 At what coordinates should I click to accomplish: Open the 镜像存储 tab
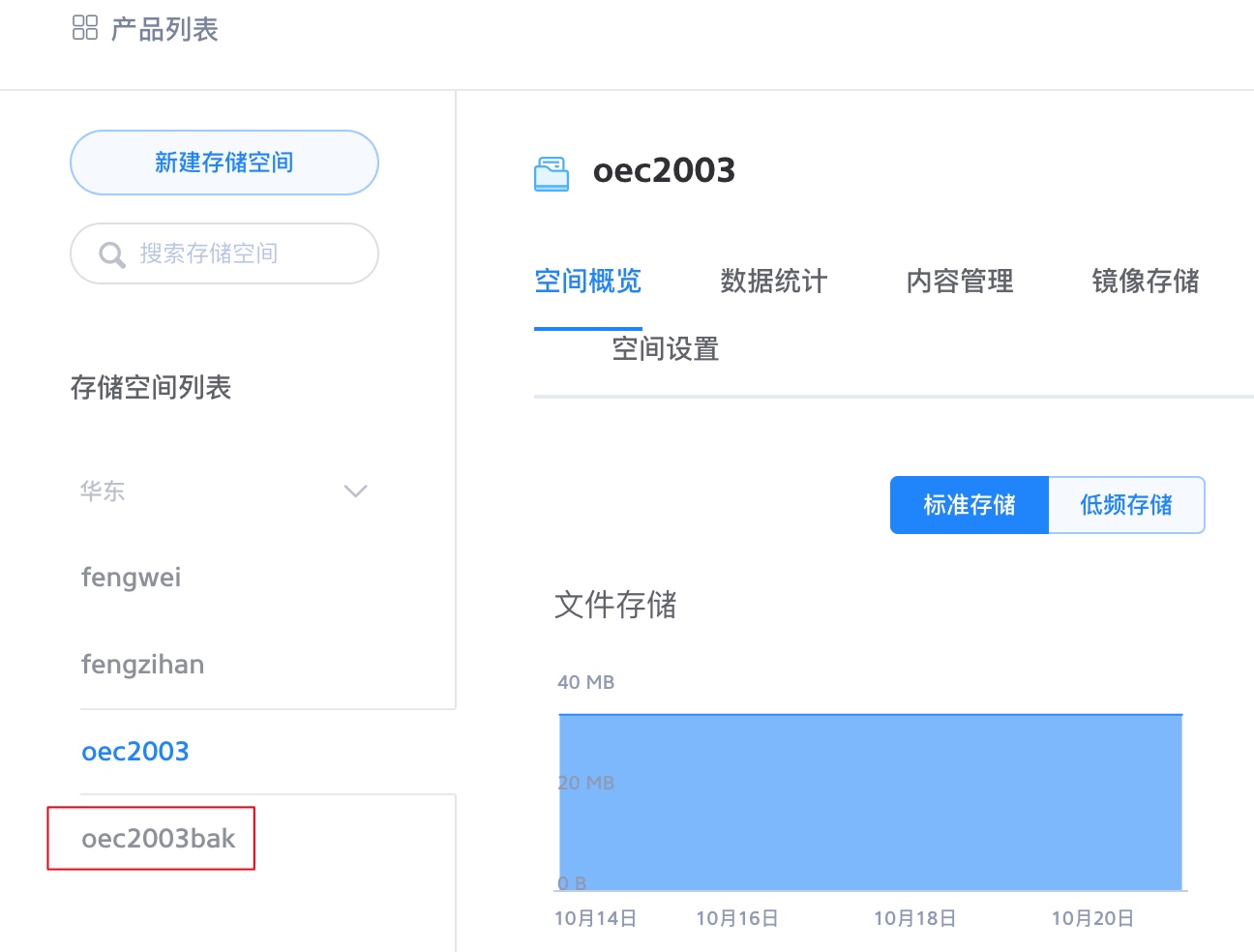1146,282
